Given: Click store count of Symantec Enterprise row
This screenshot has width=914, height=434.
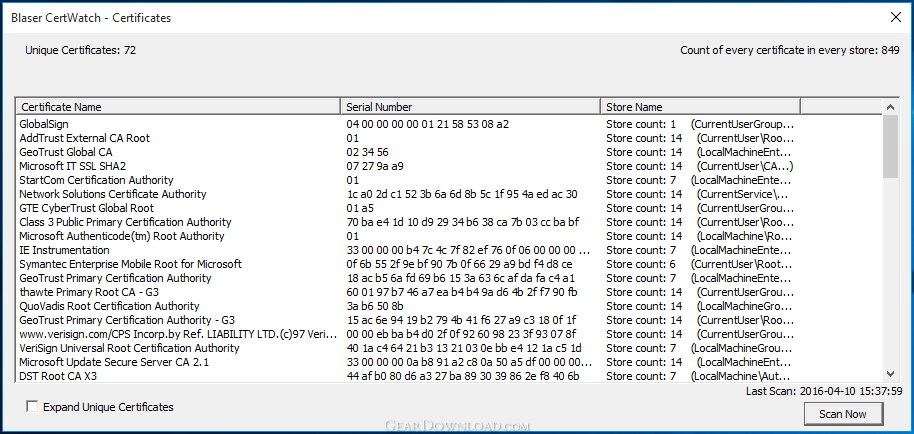Looking at the screenshot, I should 641,264.
